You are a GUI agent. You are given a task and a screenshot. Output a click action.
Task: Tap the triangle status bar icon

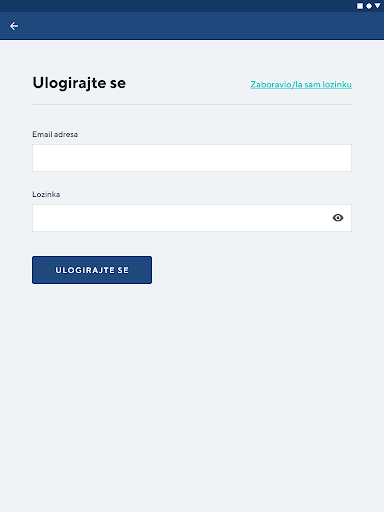coord(377,6)
